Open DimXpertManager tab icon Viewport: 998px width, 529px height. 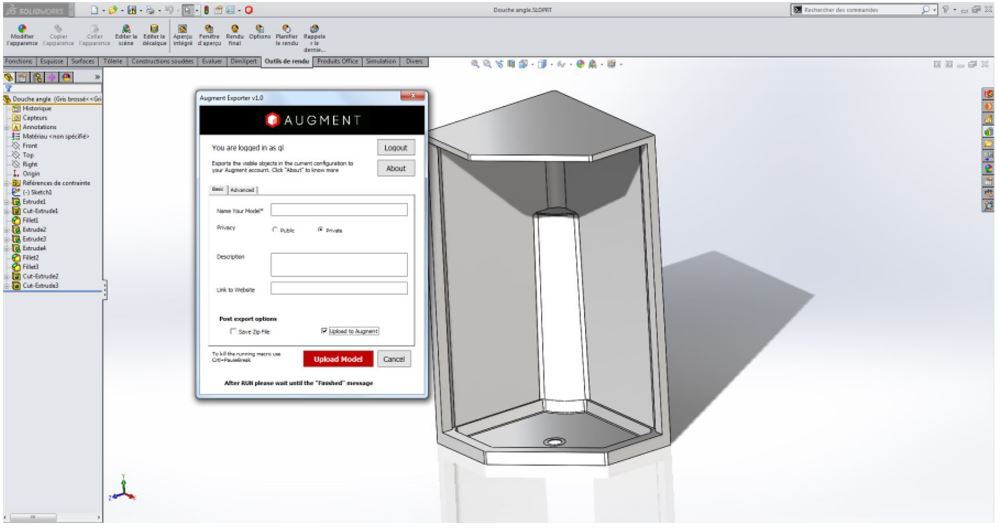tap(52, 77)
